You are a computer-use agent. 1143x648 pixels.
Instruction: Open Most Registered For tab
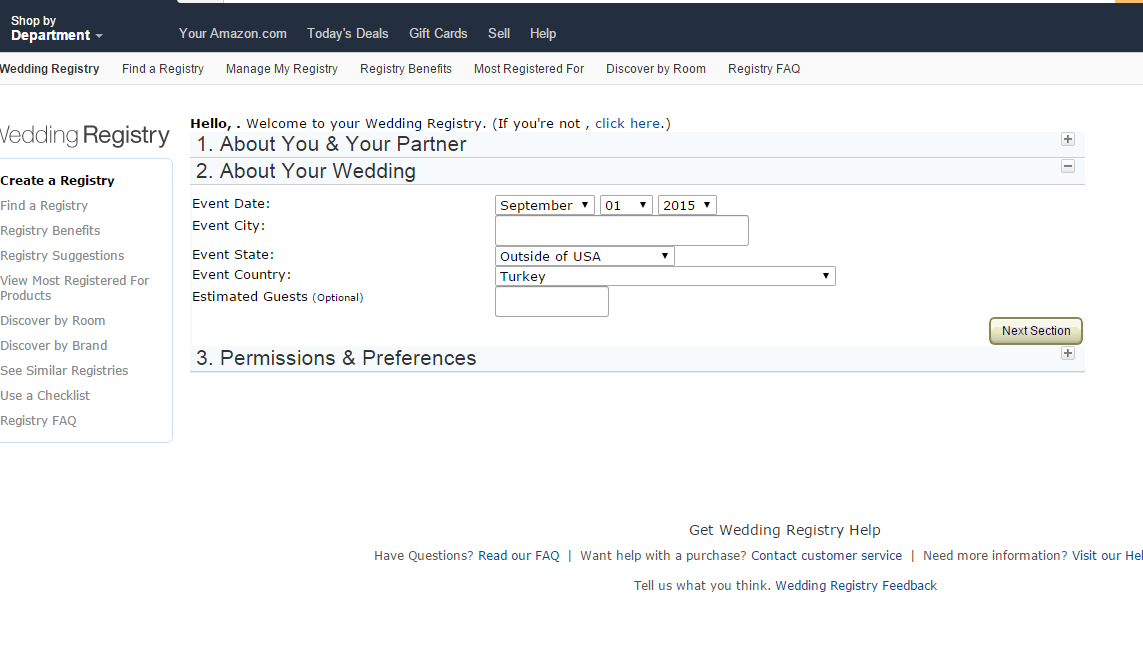528,69
